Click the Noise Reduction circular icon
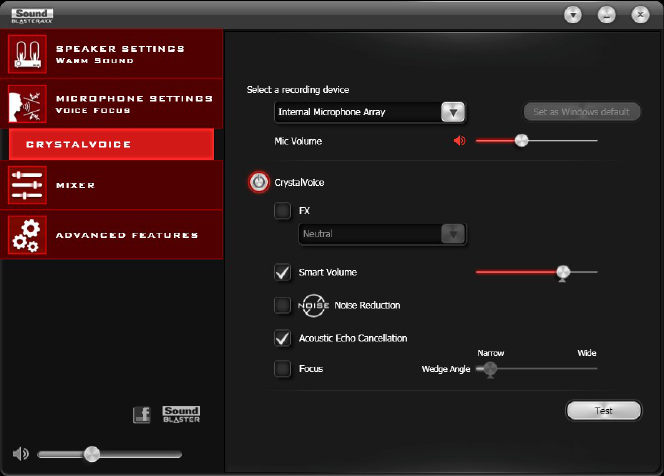Viewport: 664px width, 476px height. point(314,305)
